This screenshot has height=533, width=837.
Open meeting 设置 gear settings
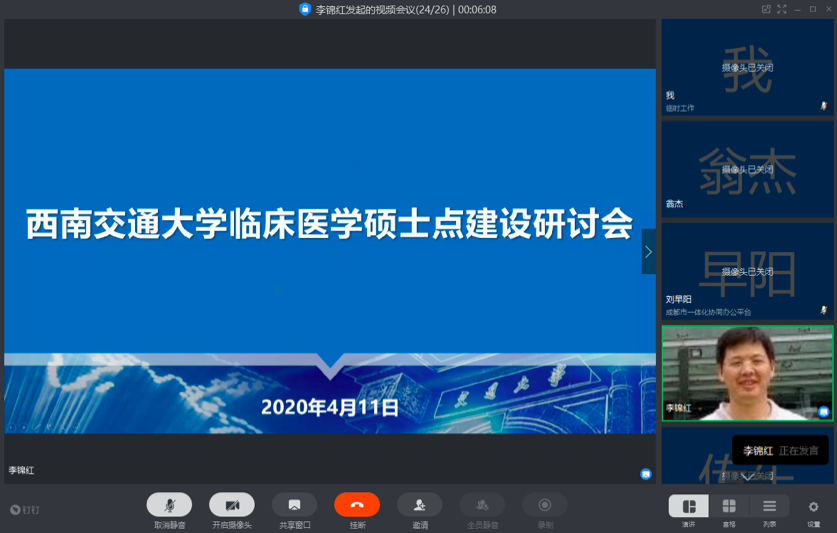(x=813, y=507)
